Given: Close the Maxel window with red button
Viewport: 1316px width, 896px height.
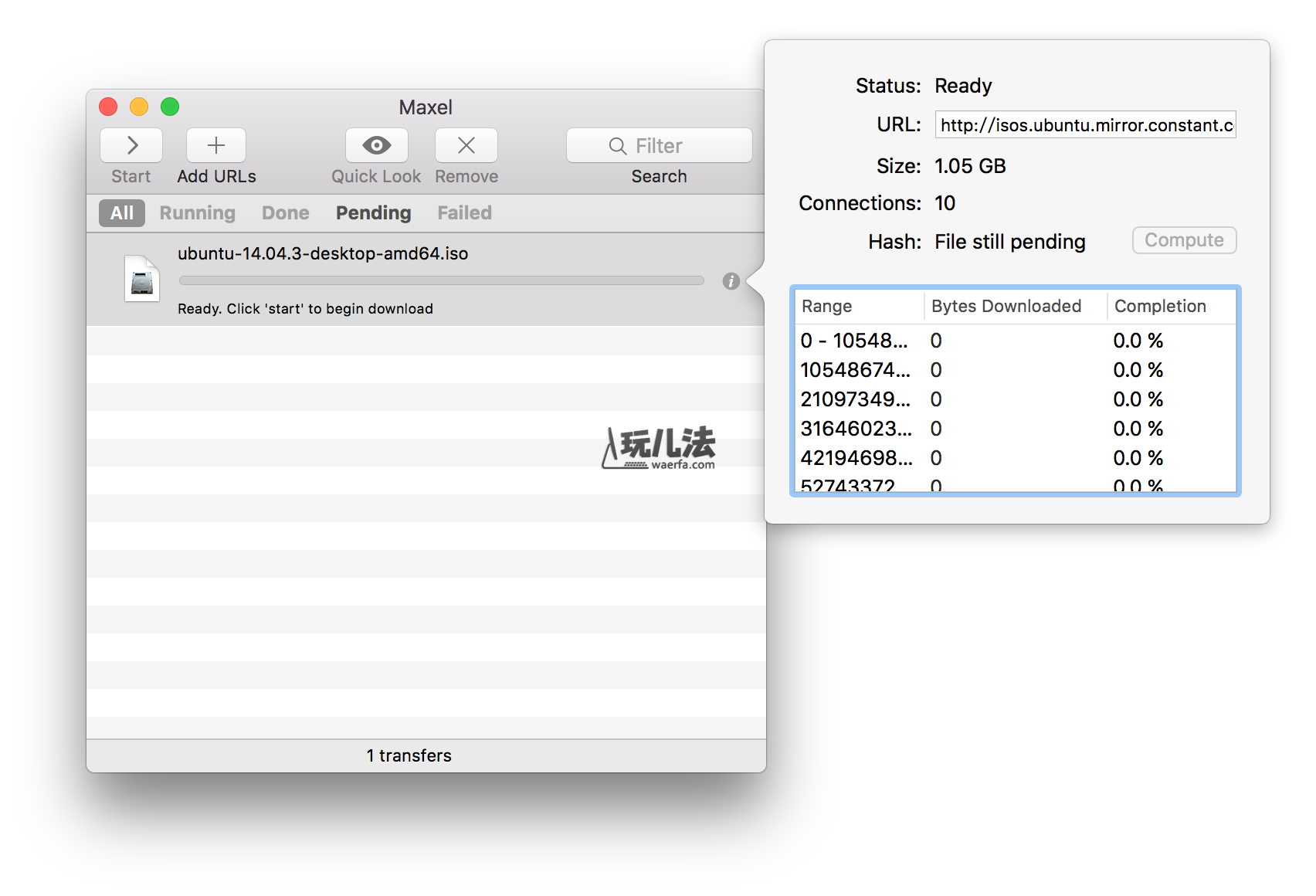Looking at the screenshot, I should 108,107.
